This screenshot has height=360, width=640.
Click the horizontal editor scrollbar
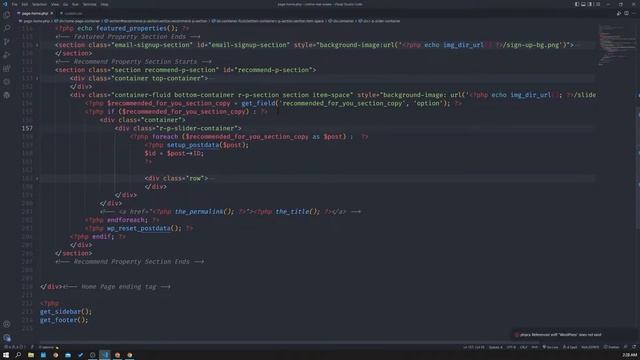(x=290, y=343)
